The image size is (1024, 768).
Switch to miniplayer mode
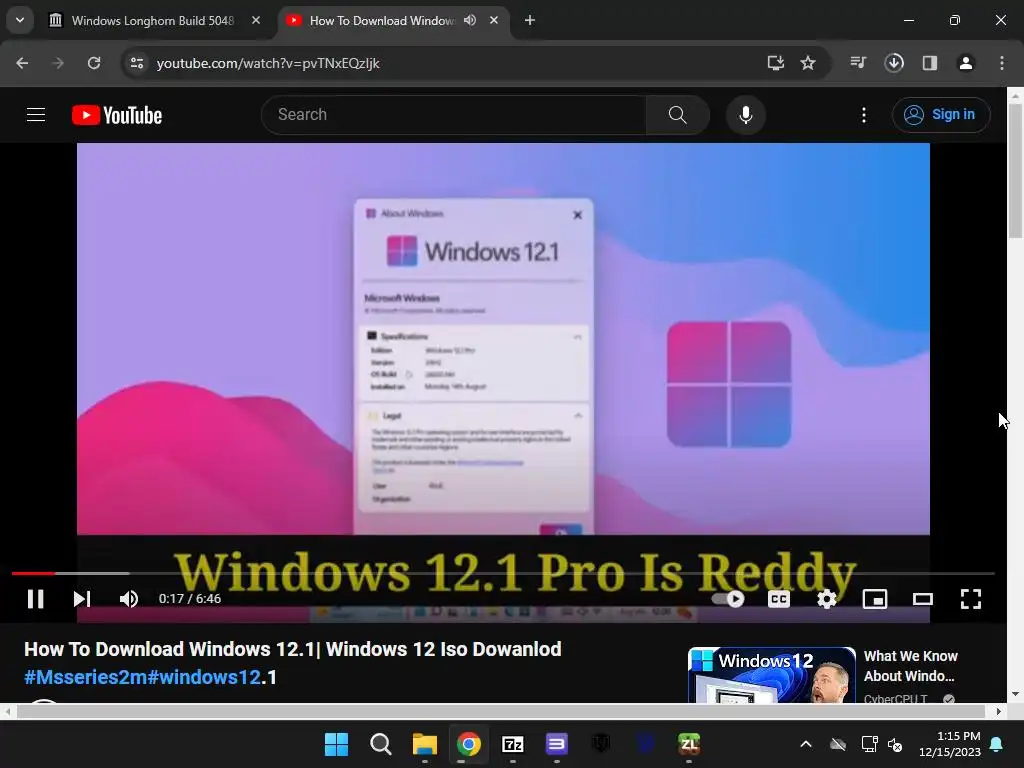[875, 599]
